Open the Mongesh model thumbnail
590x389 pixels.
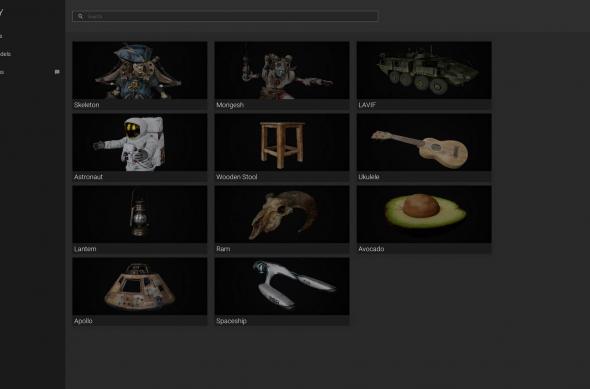click(282, 70)
